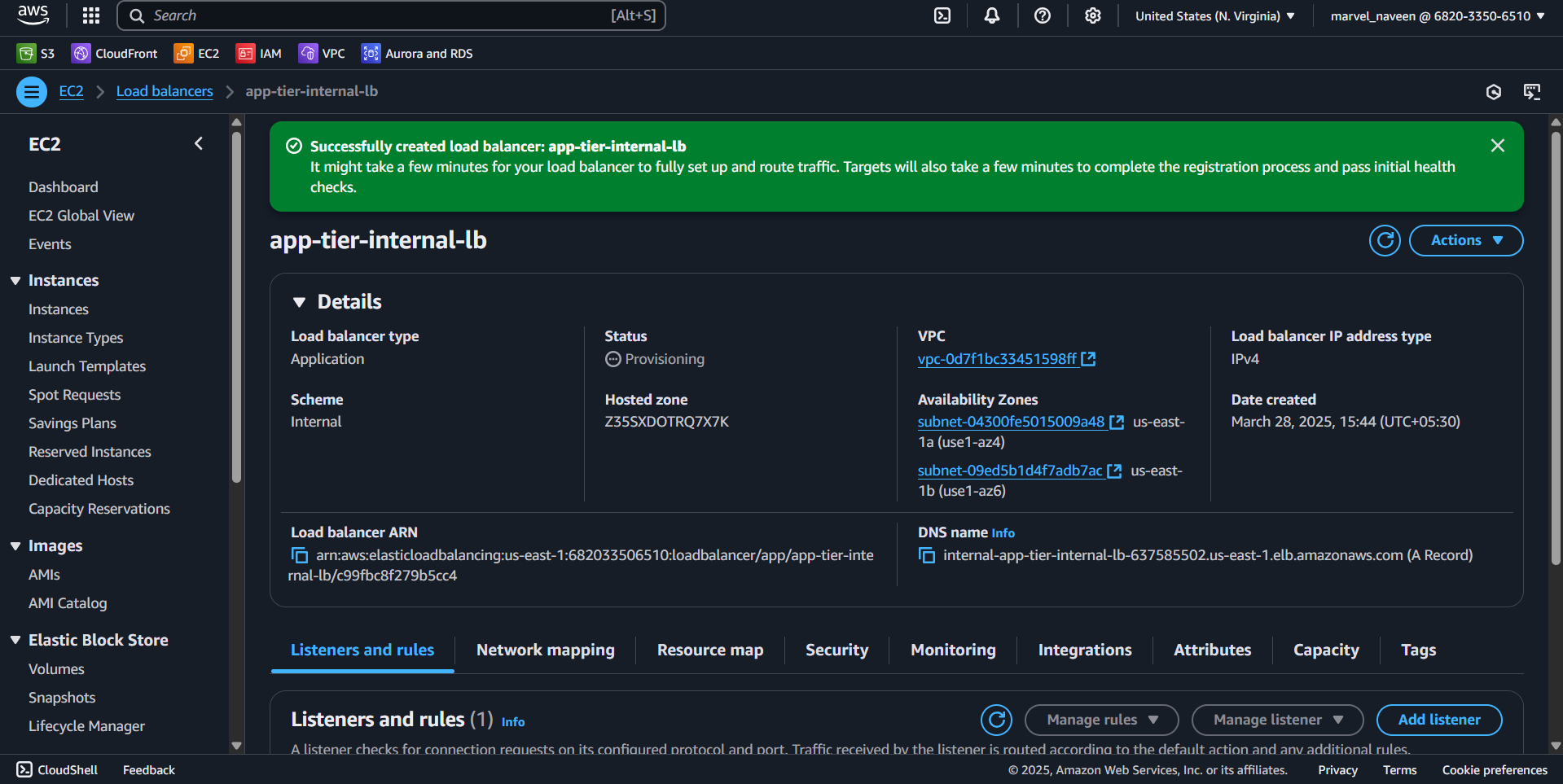Open the VPC link external icon

click(1088, 359)
